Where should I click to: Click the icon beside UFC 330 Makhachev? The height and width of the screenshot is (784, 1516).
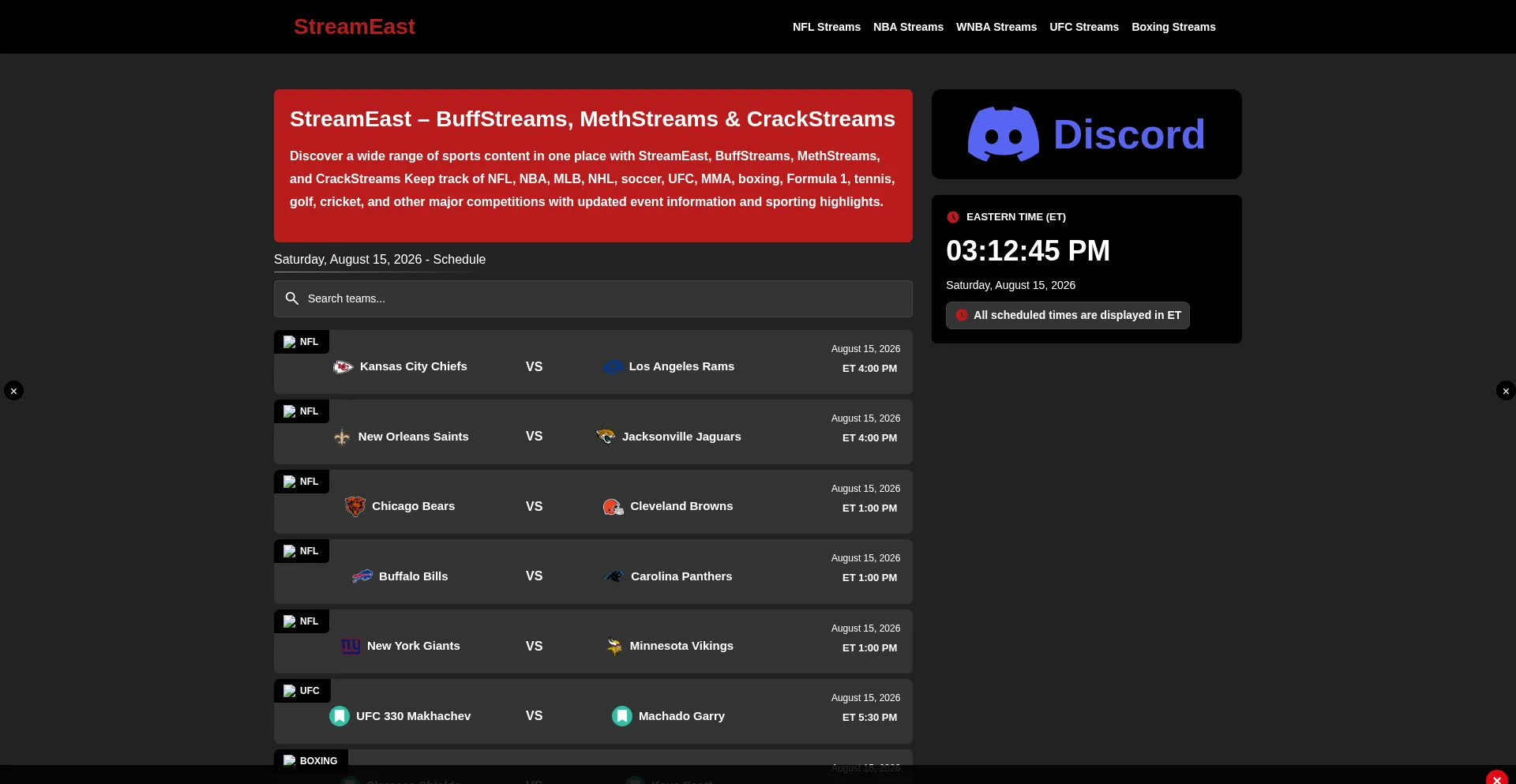(340, 716)
